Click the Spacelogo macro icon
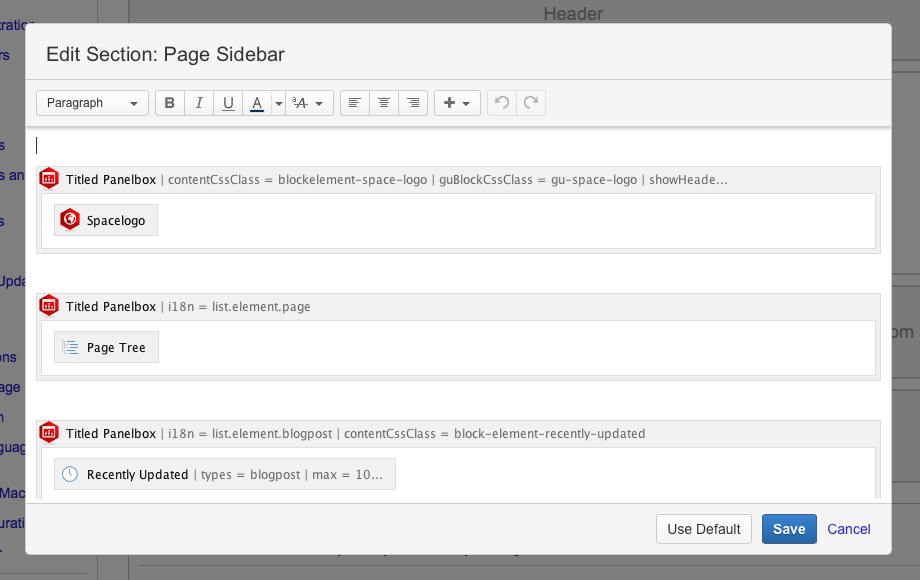The height and width of the screenshot is (580, 920). tap(70, 219)
